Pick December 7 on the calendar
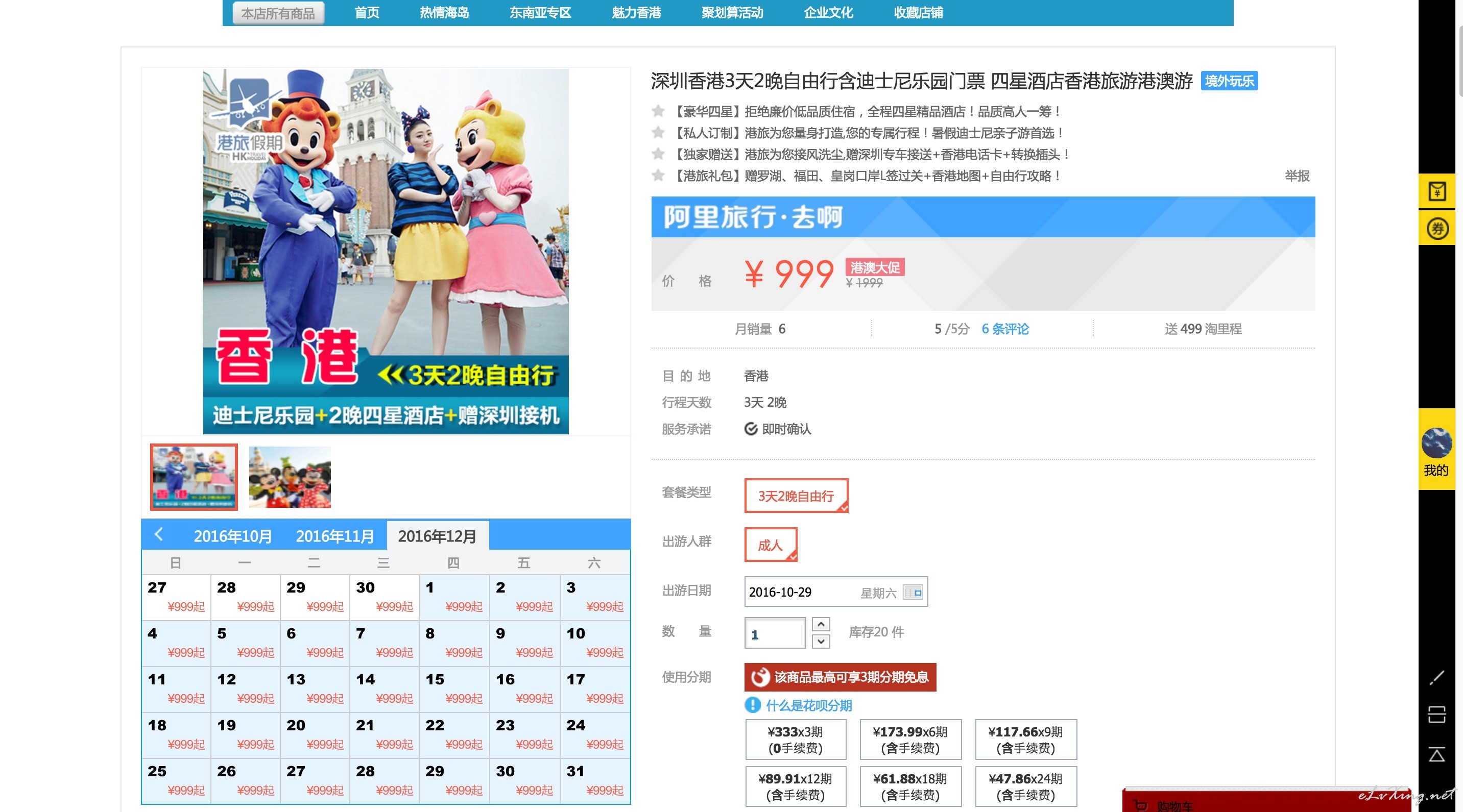Viewport: 1463px width, 812px height. pyautogui.click(x=385, y=644)
